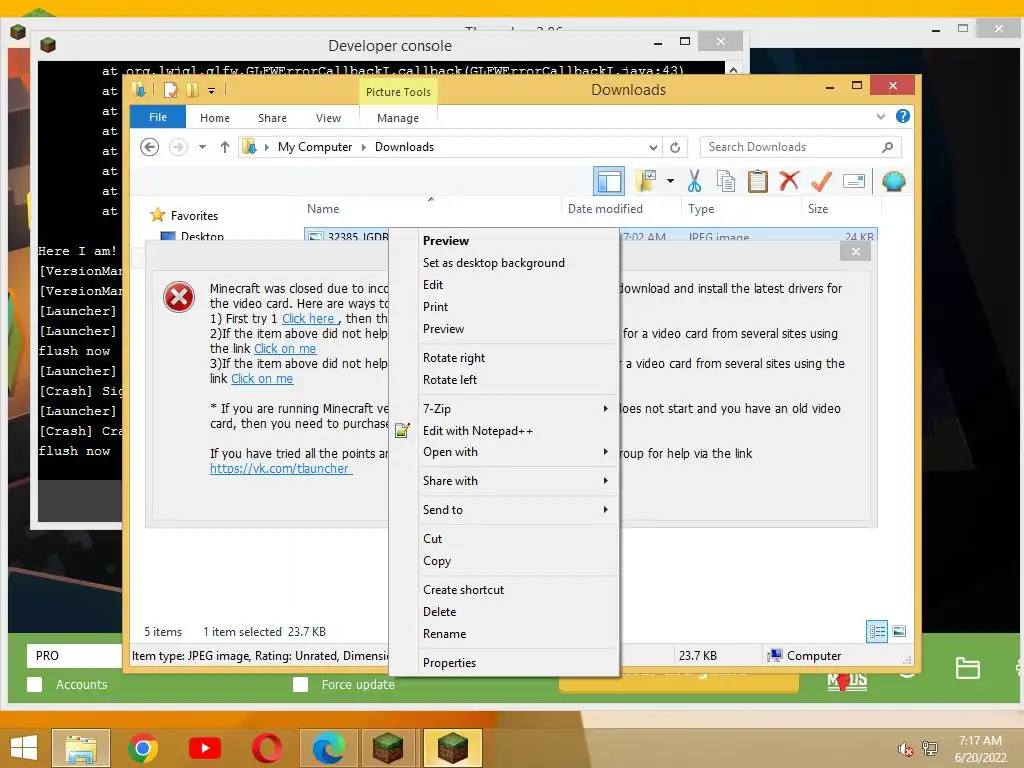Switch to the Home ribbon tab
1024x768 pixels.
(215, 118)
